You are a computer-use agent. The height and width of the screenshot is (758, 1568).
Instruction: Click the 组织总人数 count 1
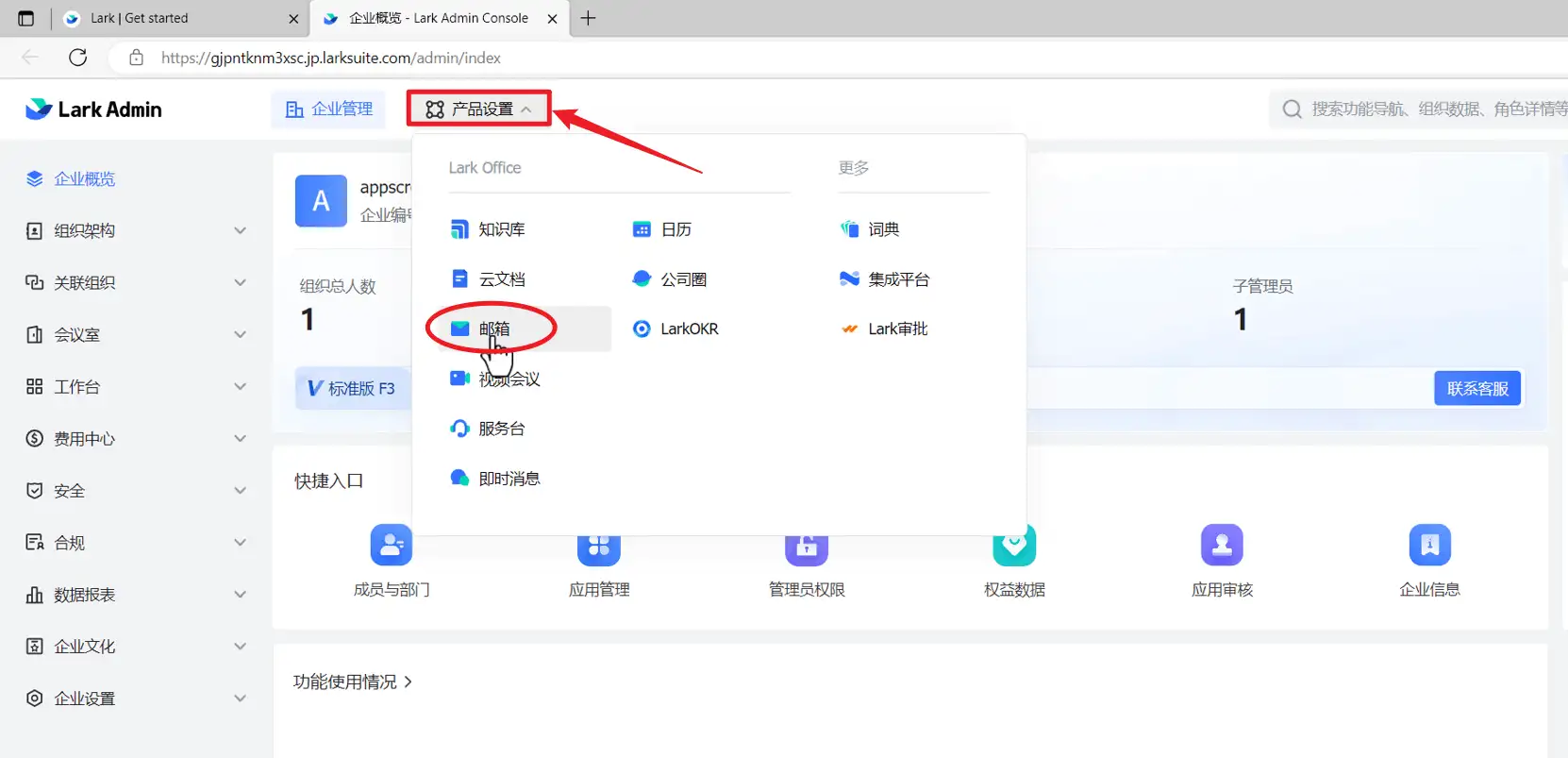(308, 320)
